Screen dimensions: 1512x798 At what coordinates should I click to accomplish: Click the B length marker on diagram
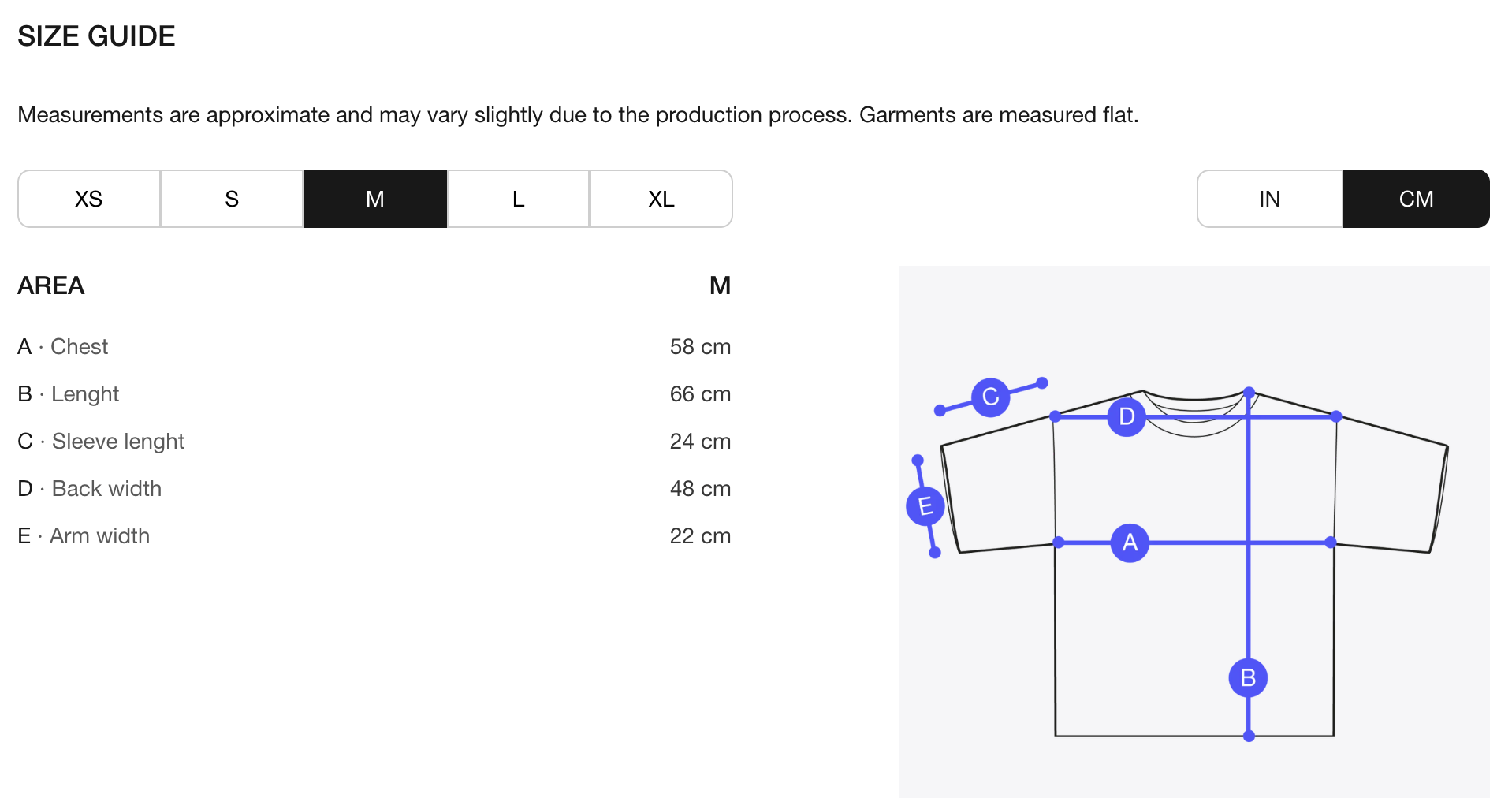(1248, 678)
